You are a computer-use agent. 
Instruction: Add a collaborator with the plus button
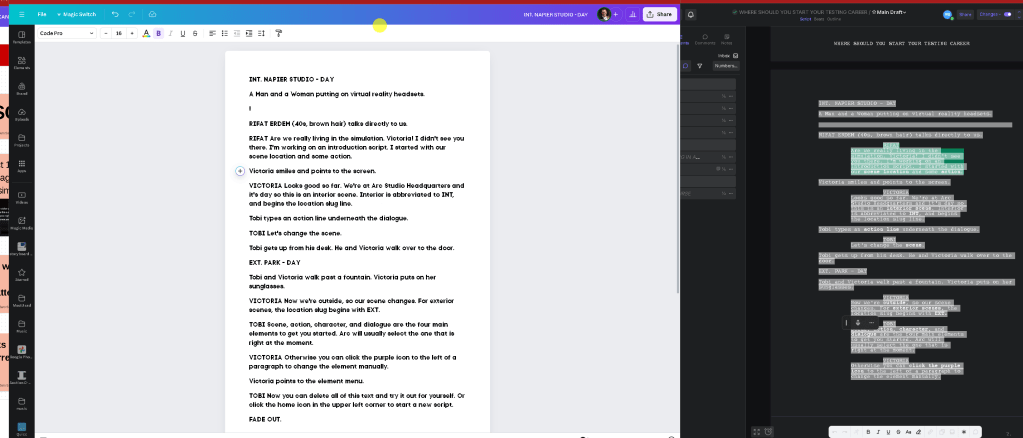[615, 14]
